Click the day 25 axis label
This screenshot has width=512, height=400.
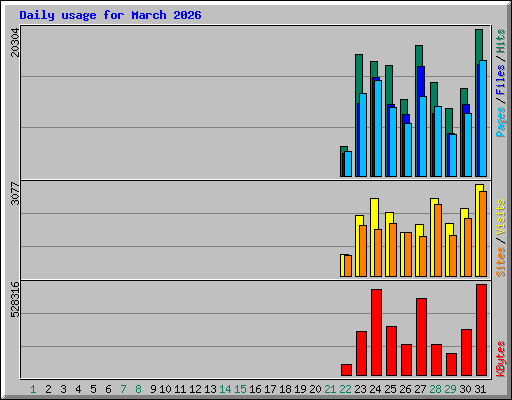pyautogui.click(x=390, y=389)
